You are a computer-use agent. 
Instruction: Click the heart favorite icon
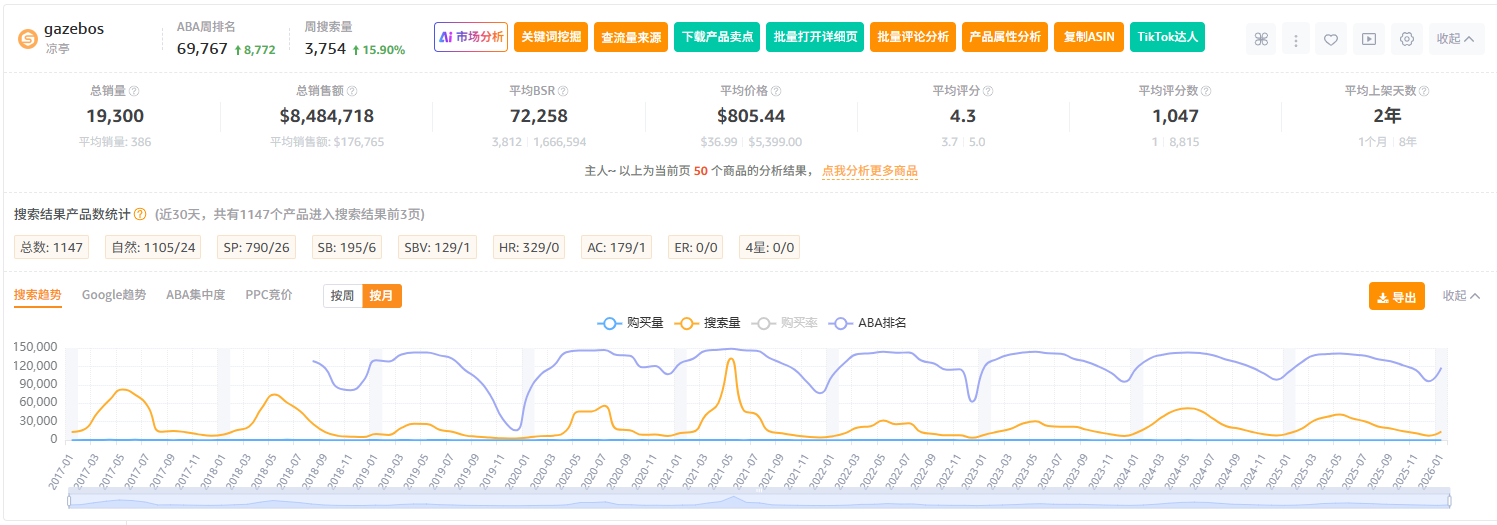[x=1330, y=39]
